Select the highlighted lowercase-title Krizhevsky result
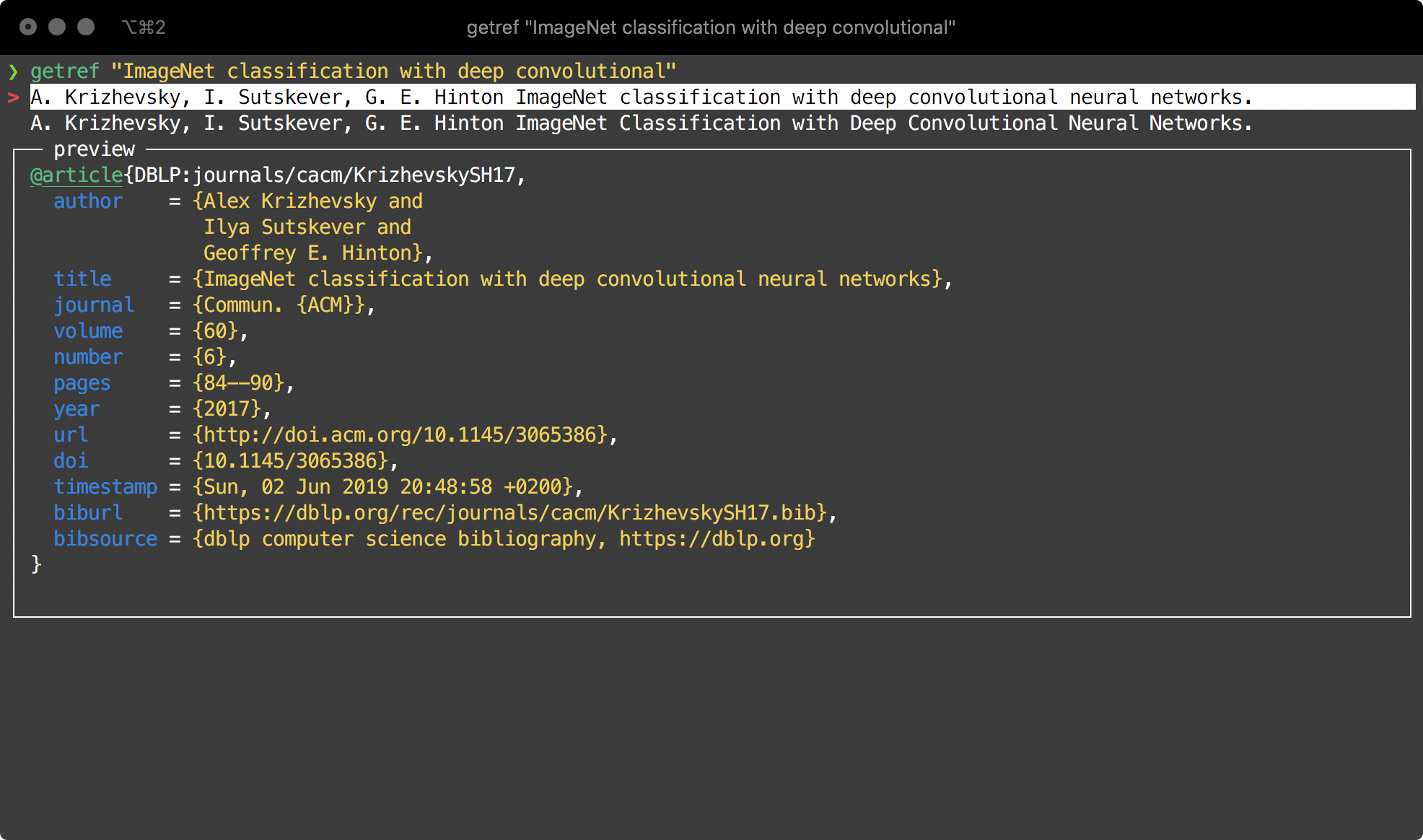 641,97
